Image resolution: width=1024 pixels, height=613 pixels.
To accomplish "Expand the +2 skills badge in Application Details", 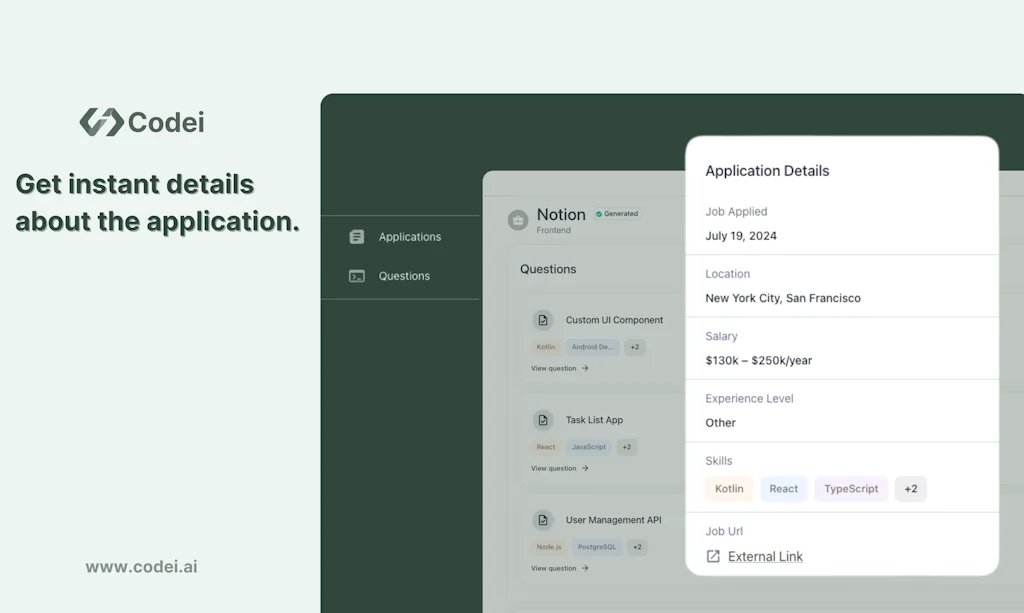I will (x=910, y=489).
